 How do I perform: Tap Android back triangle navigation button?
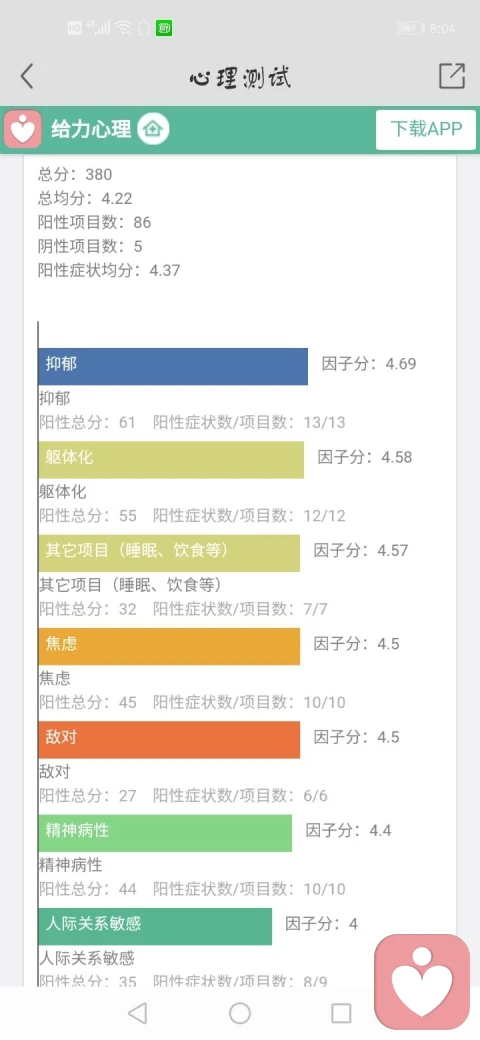coord(137,1013)
